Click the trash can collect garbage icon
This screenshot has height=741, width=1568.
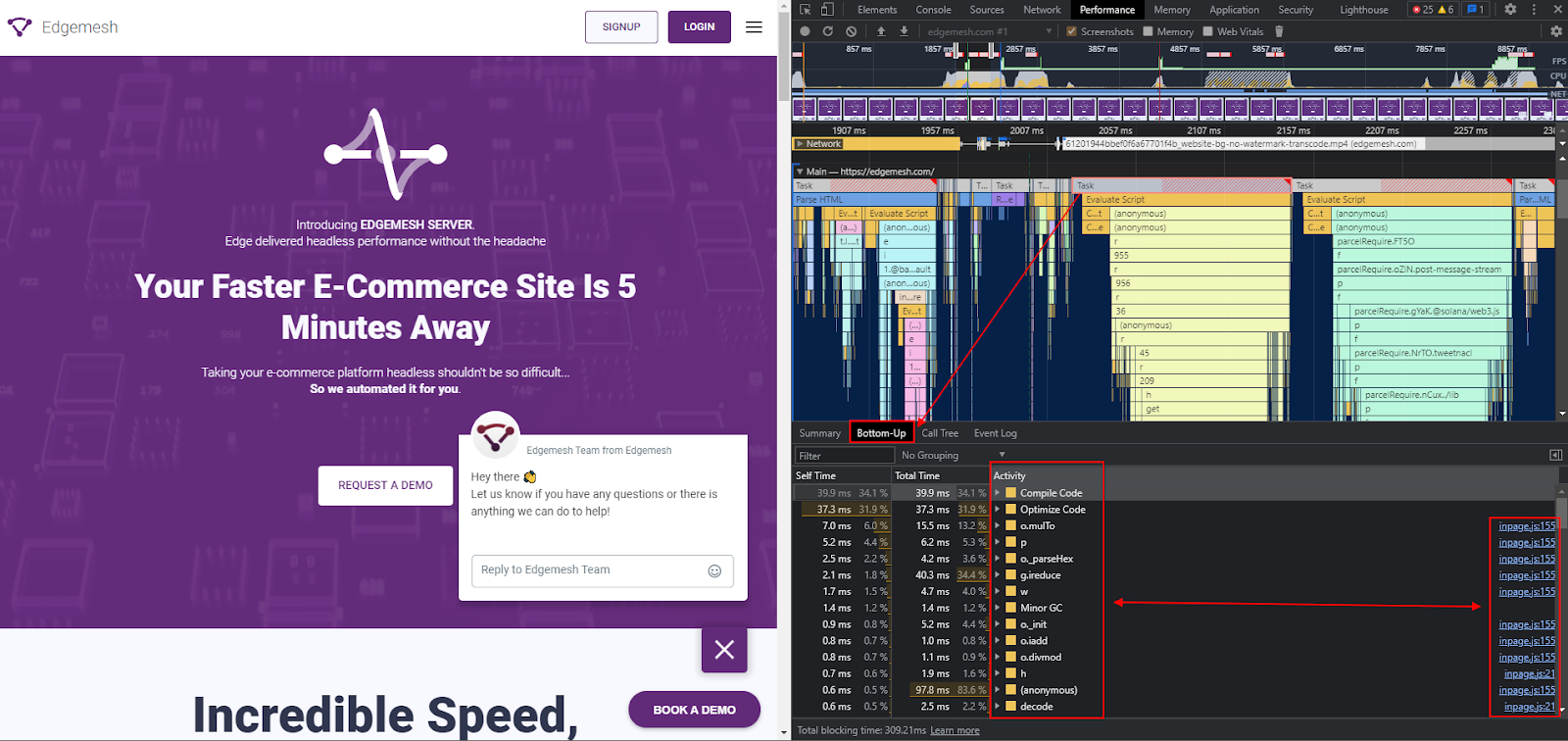[1279, 31]
